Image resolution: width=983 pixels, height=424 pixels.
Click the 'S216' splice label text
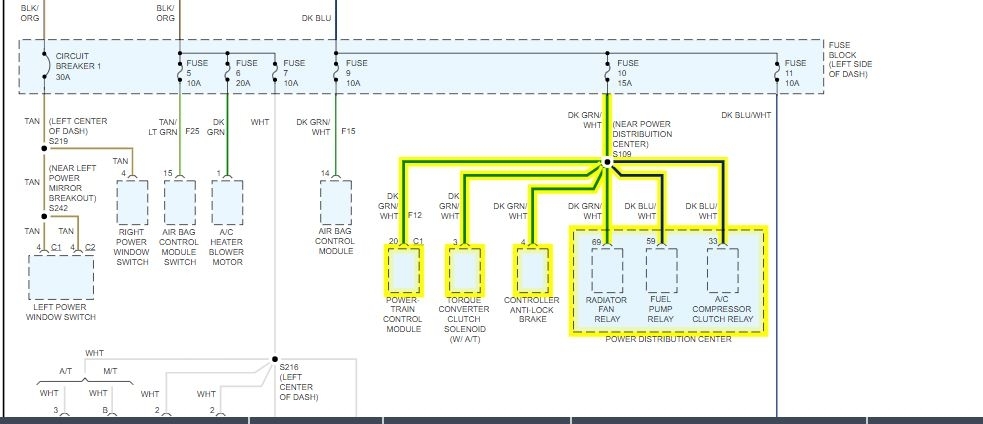click(x=288, y=368)
